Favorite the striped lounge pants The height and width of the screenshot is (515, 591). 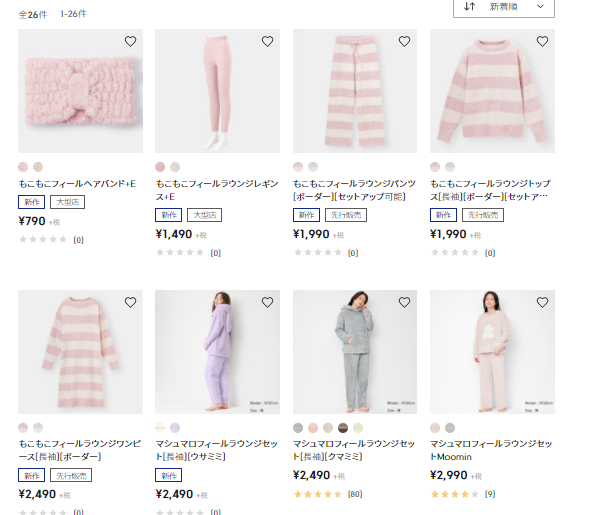click(x=404, y=41)
